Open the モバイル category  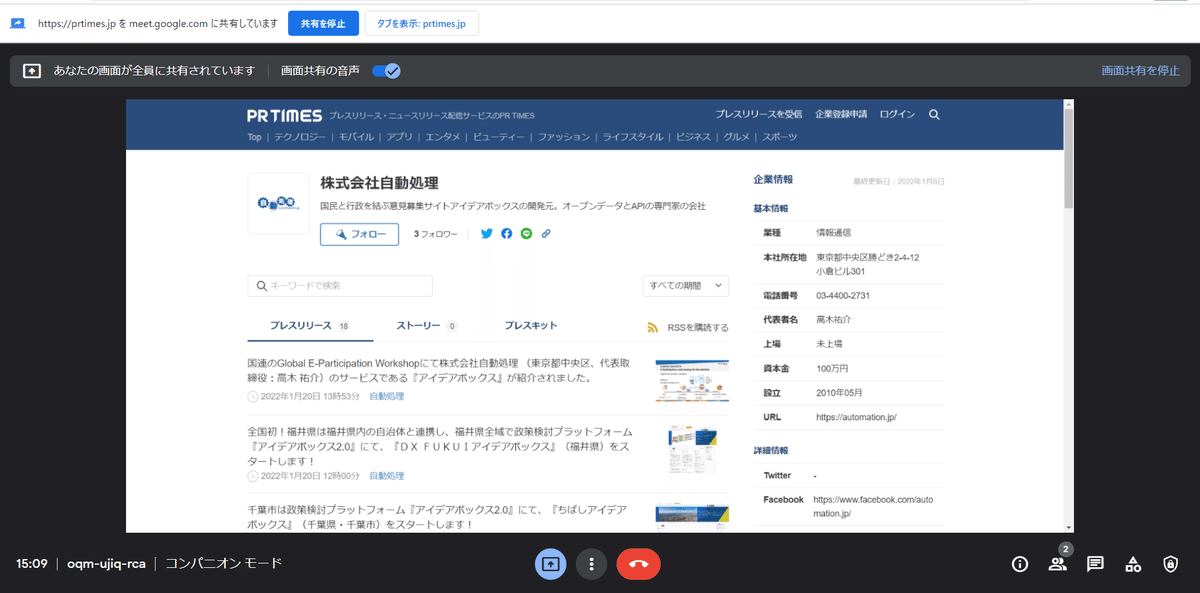[356, 137]
